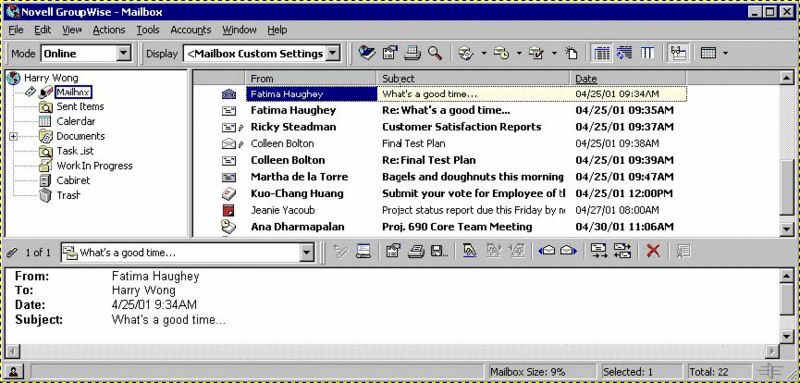800x383 pixels.
Task: Click the preview pane horizontal scroll right arrow
Action: click(773, 351)
